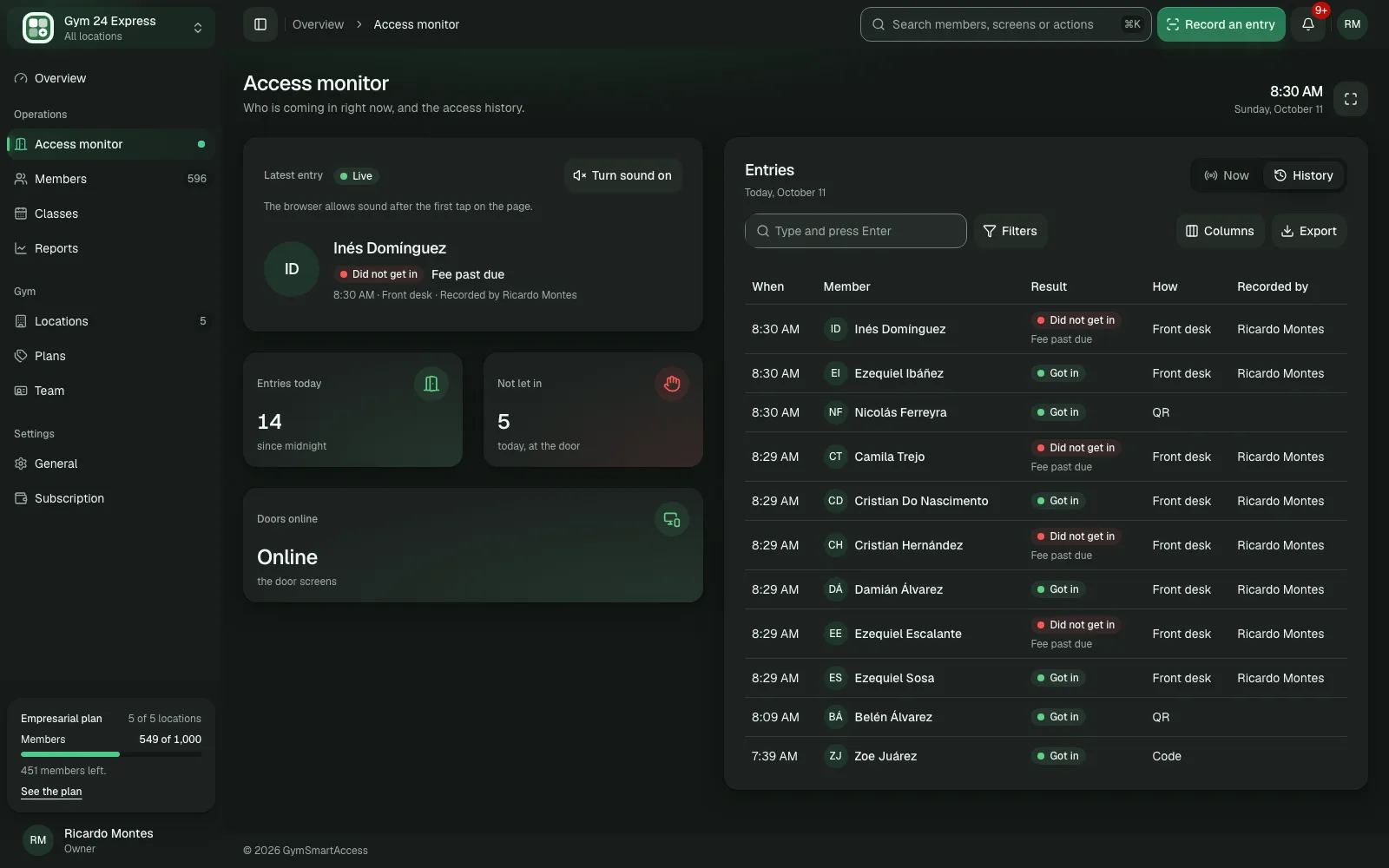Image resolution: width=1389 pixels, height=868 pixels.
Task: Click the RM avatar in top bar
Action: coord(1352,24)
